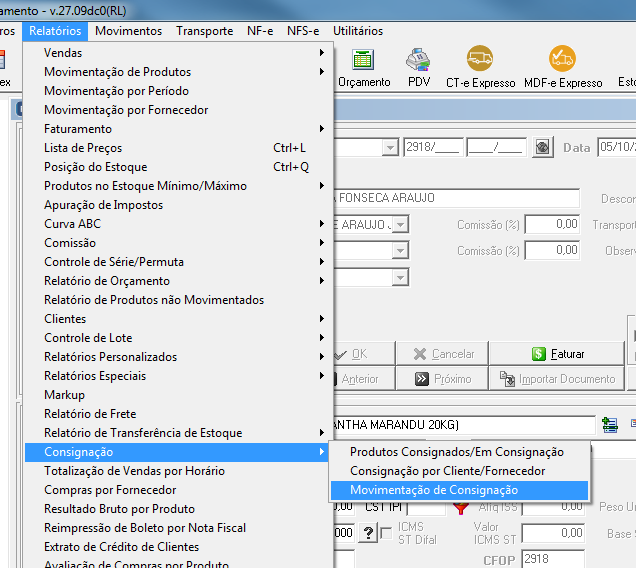Select Lista de Preços report

click(x=178, y=148)
